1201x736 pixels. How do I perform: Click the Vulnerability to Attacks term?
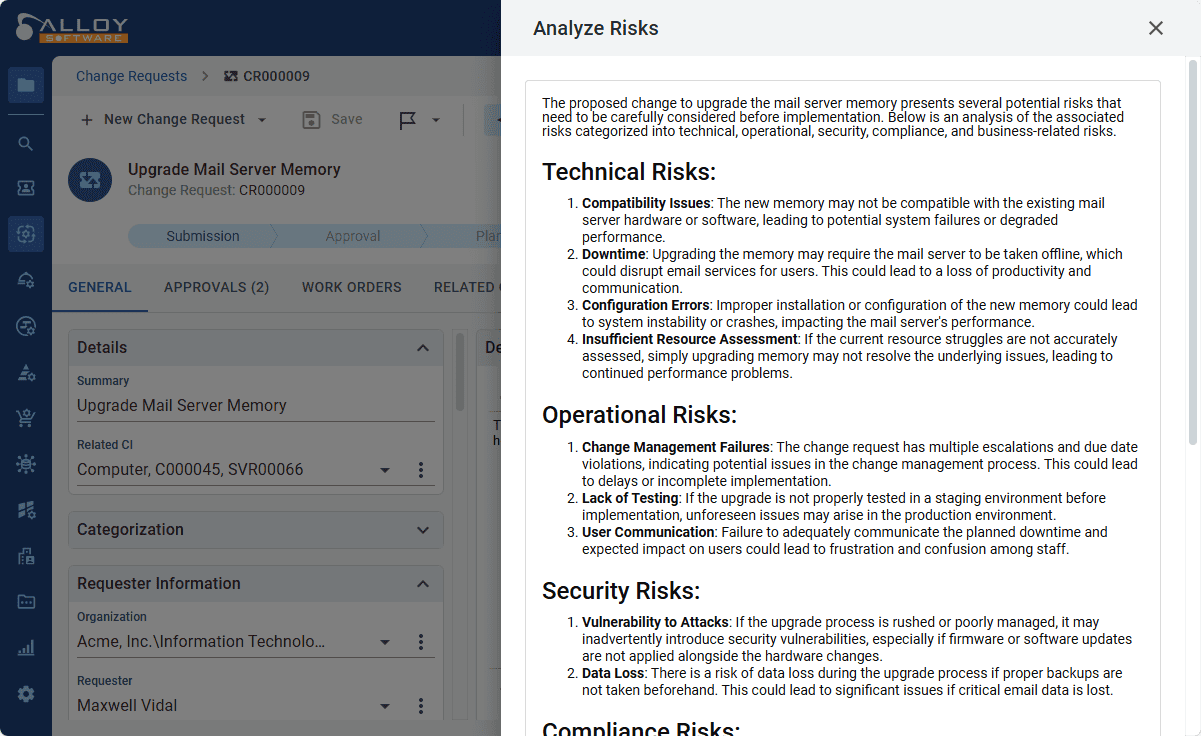[656, 622]
